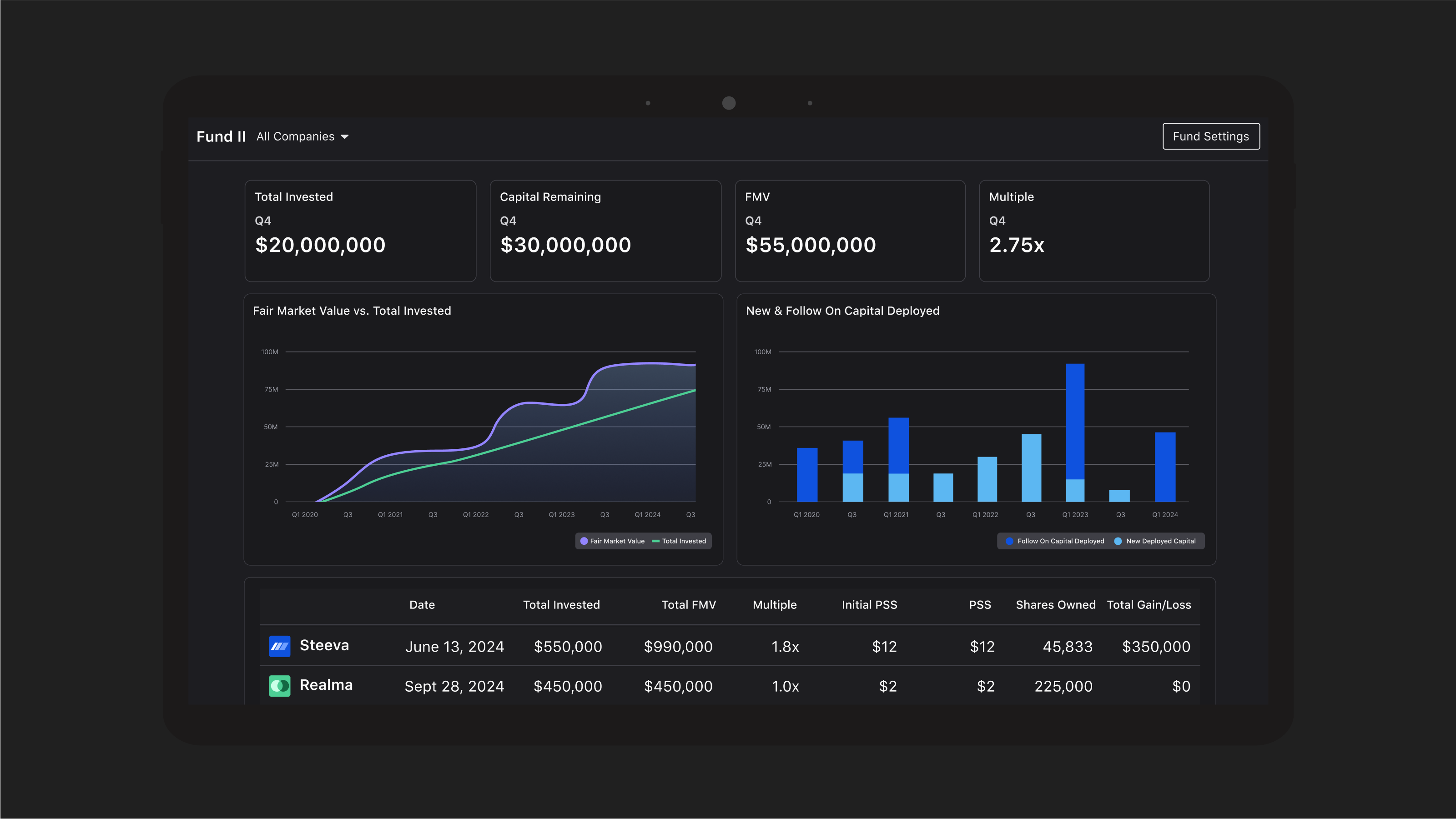Click the Follow On Capital Deployed legend dot
This screenshot has height=819, width=1456.
[x=1009, y=541]
